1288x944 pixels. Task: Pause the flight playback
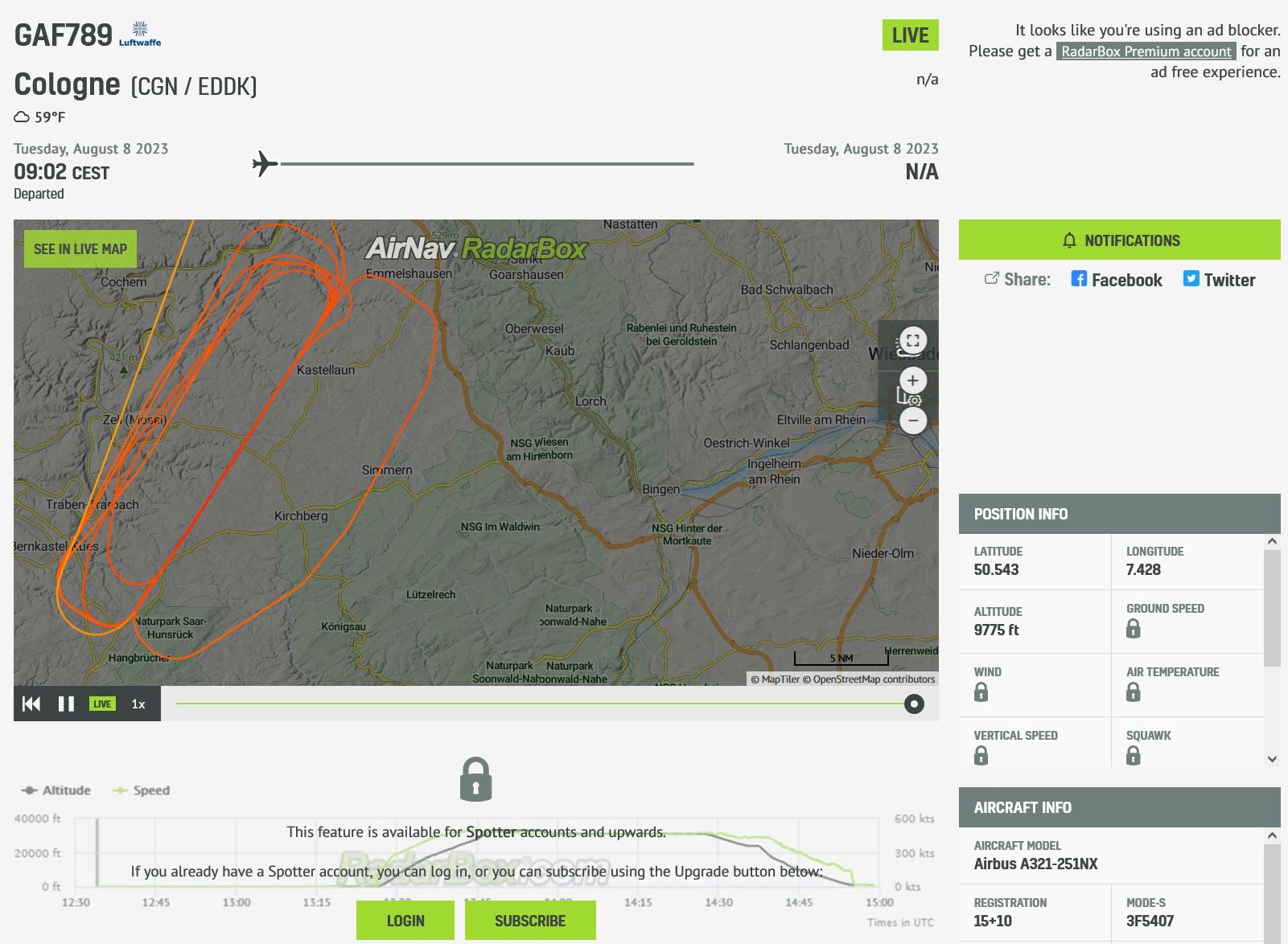click(66, 704)
